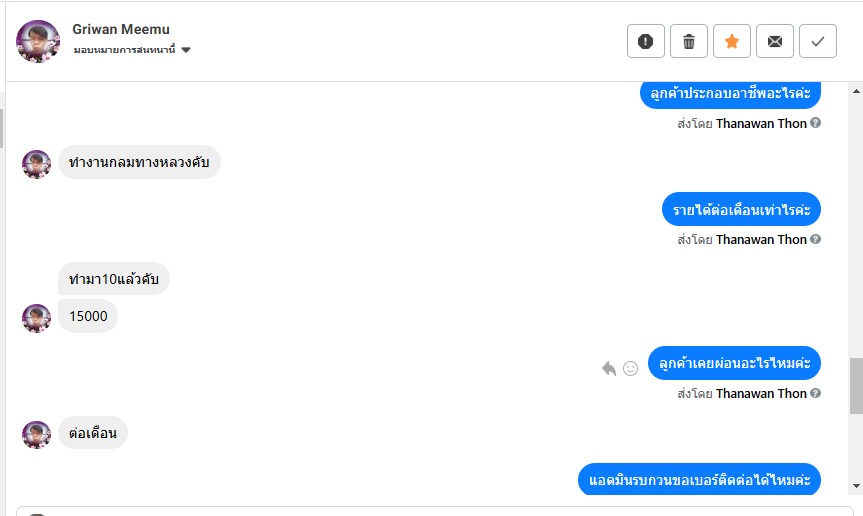Click the reply arrow icon on message
863x516 pixels.
tap(609, 368)
